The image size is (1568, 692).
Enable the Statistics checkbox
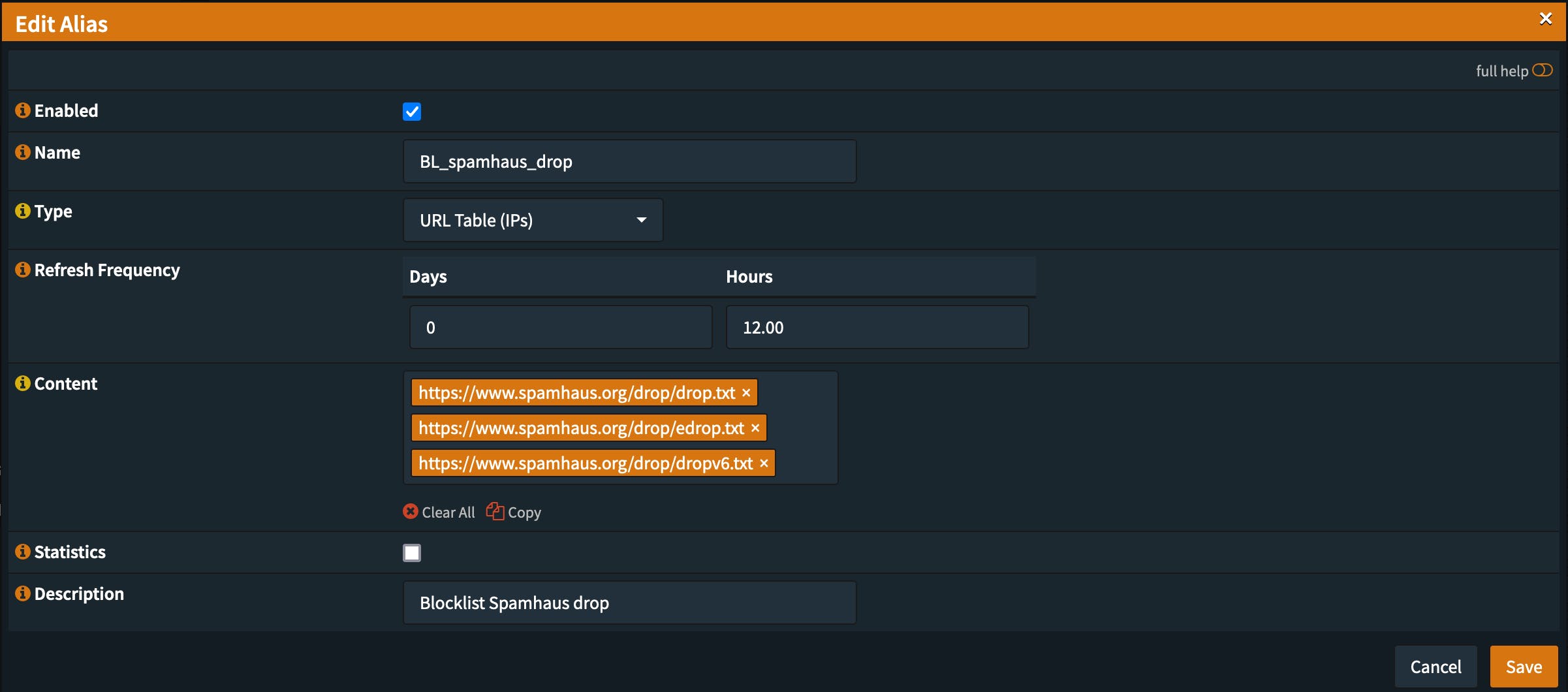point(412,553)
